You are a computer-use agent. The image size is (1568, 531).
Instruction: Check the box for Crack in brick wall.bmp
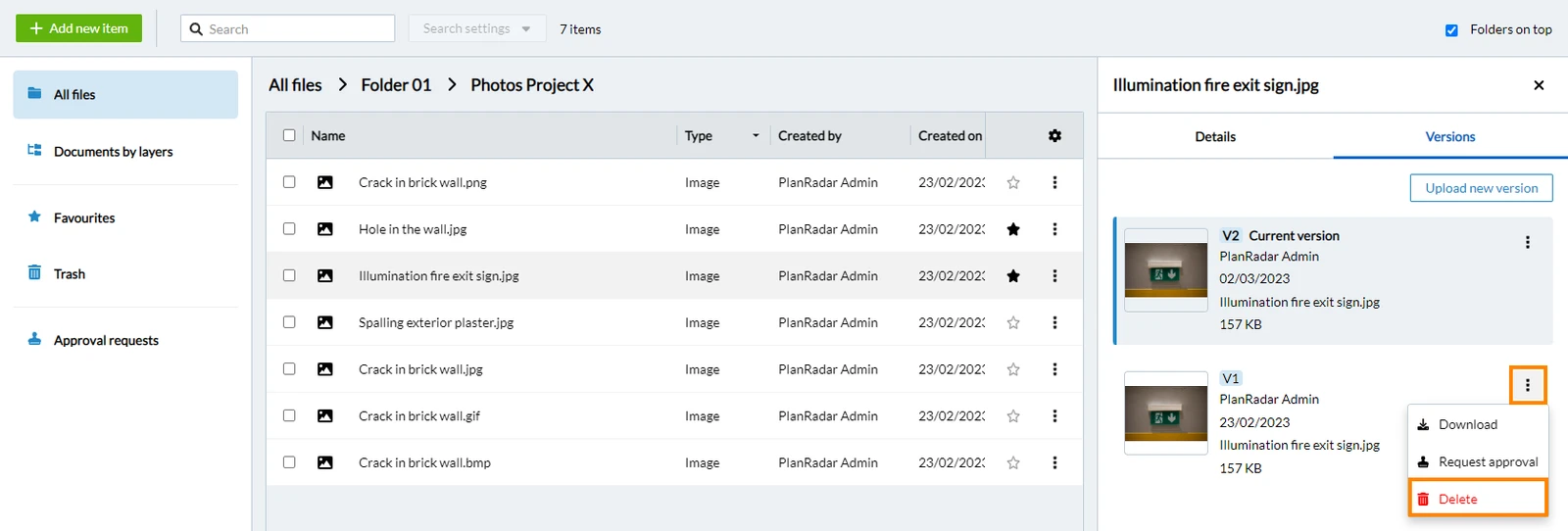click(x=289, y=461)
